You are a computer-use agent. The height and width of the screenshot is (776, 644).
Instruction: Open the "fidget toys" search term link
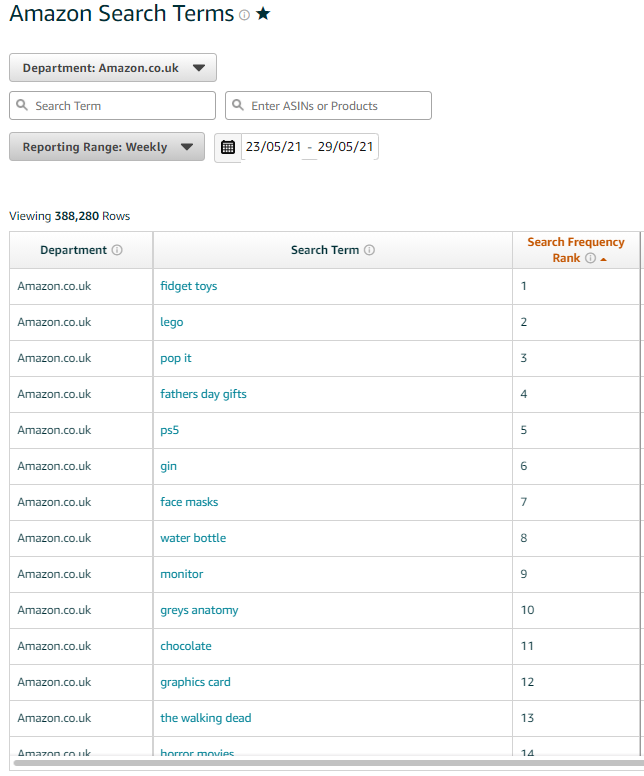[x=188, y=286]
